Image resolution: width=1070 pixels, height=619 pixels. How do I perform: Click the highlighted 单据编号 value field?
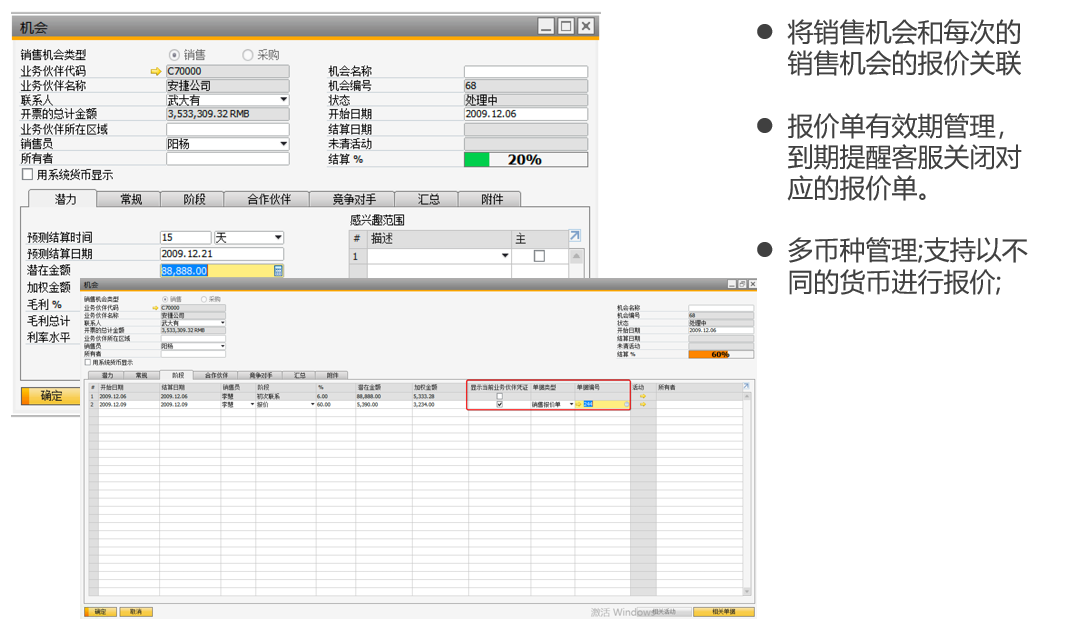[603, 405]
